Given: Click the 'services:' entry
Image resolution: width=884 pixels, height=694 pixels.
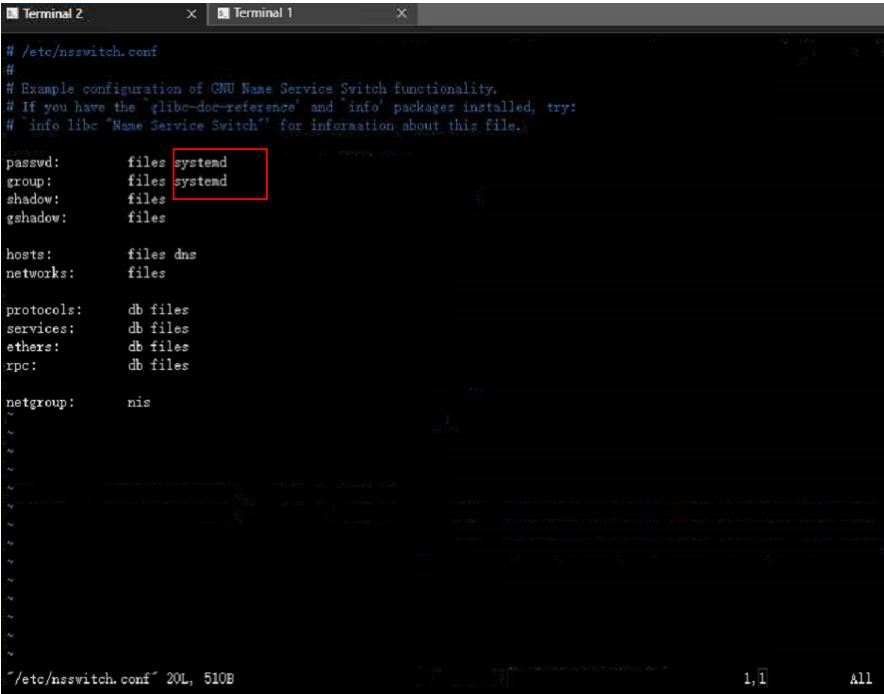Looking at the screenshot, I should [x=40, y=329].
